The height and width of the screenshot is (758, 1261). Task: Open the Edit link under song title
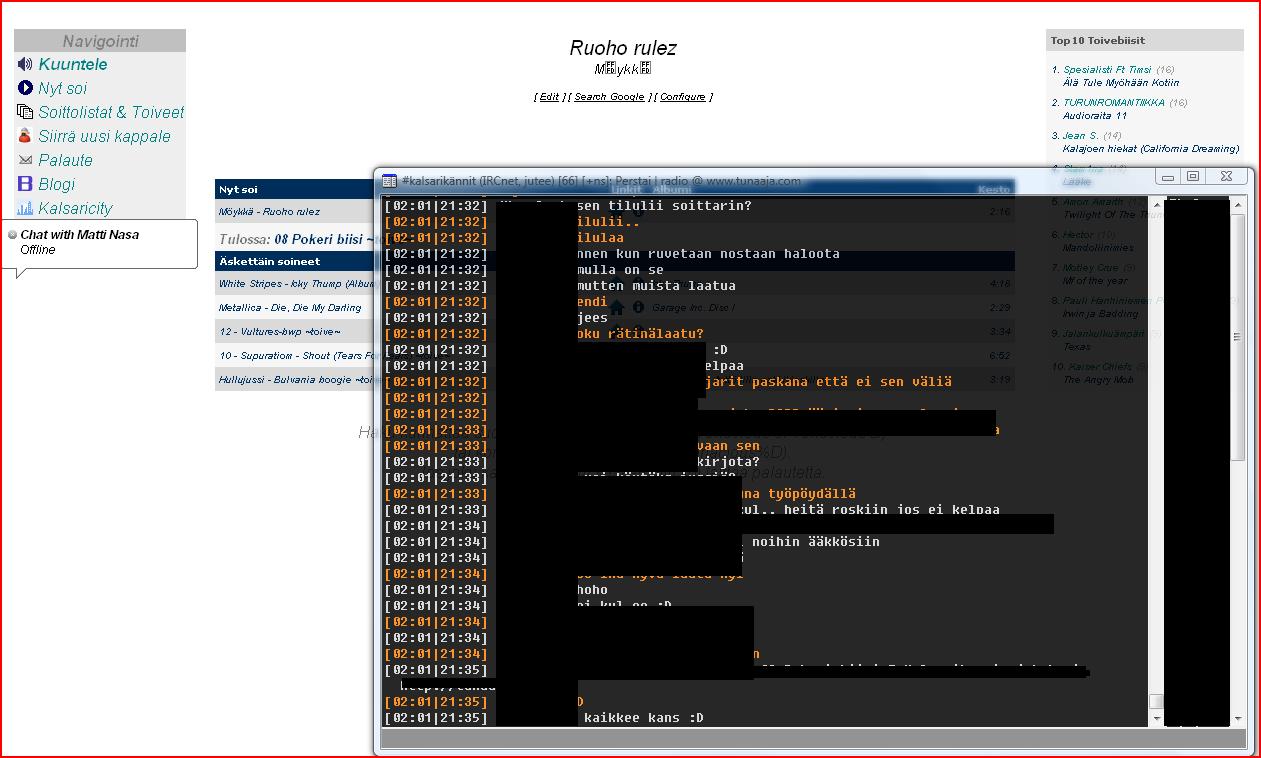(549, 97)
